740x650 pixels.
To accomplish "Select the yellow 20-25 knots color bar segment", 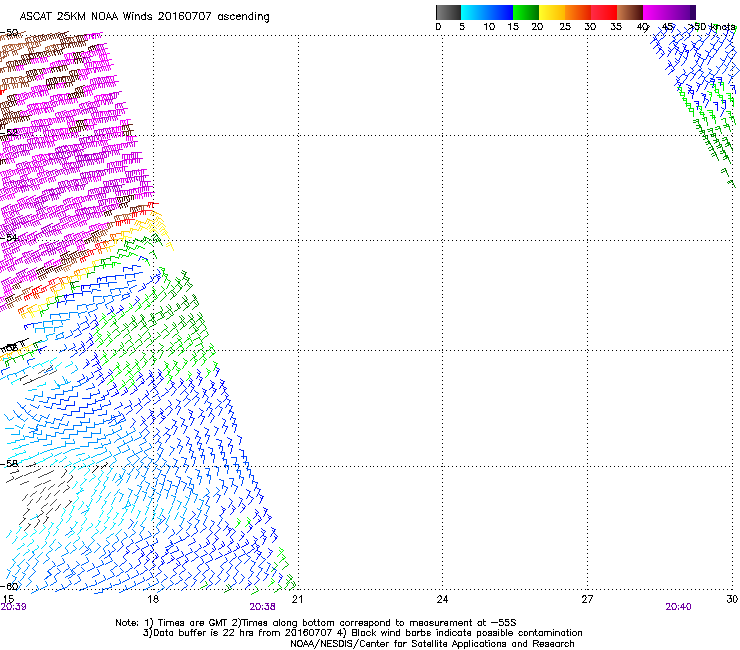I will tap(552, 12).
